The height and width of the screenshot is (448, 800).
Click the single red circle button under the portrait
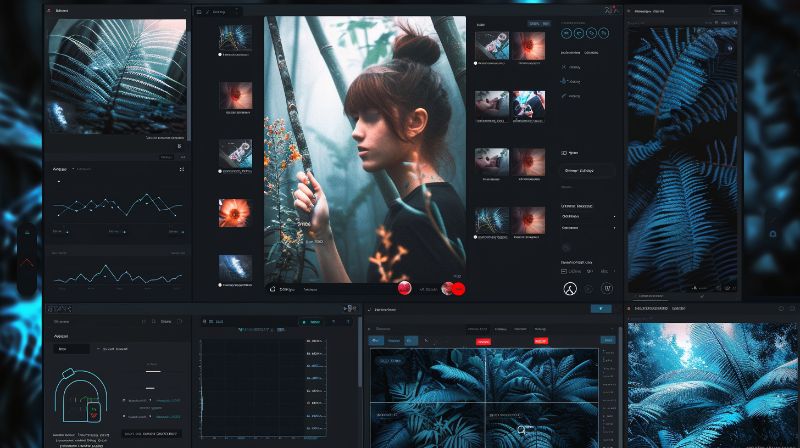coord(405,288)
